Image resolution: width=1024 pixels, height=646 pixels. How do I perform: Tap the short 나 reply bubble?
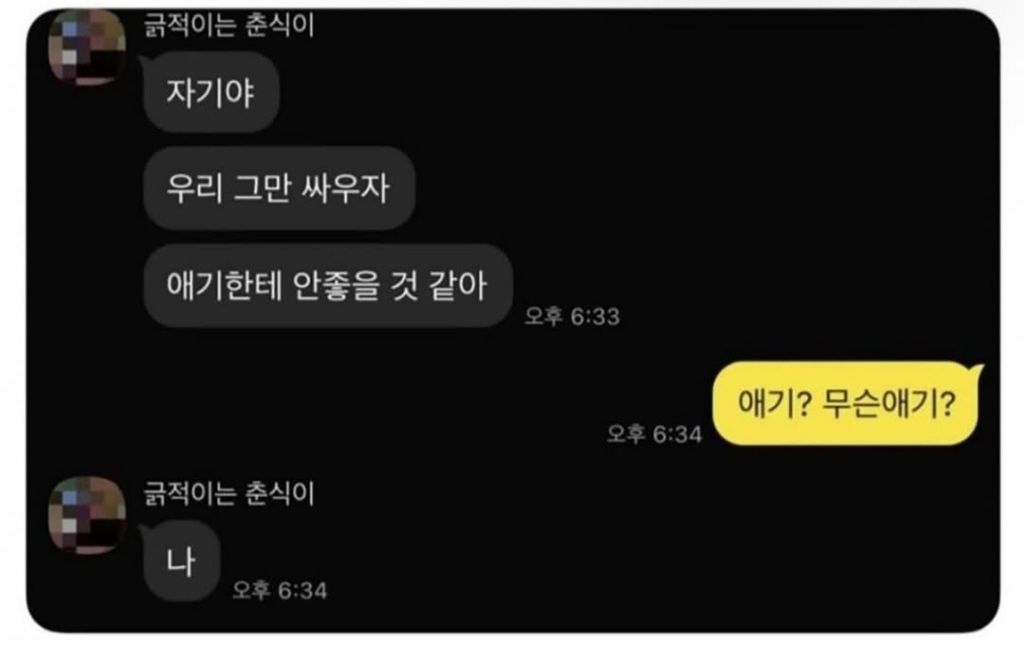click(x=181, y=561)
